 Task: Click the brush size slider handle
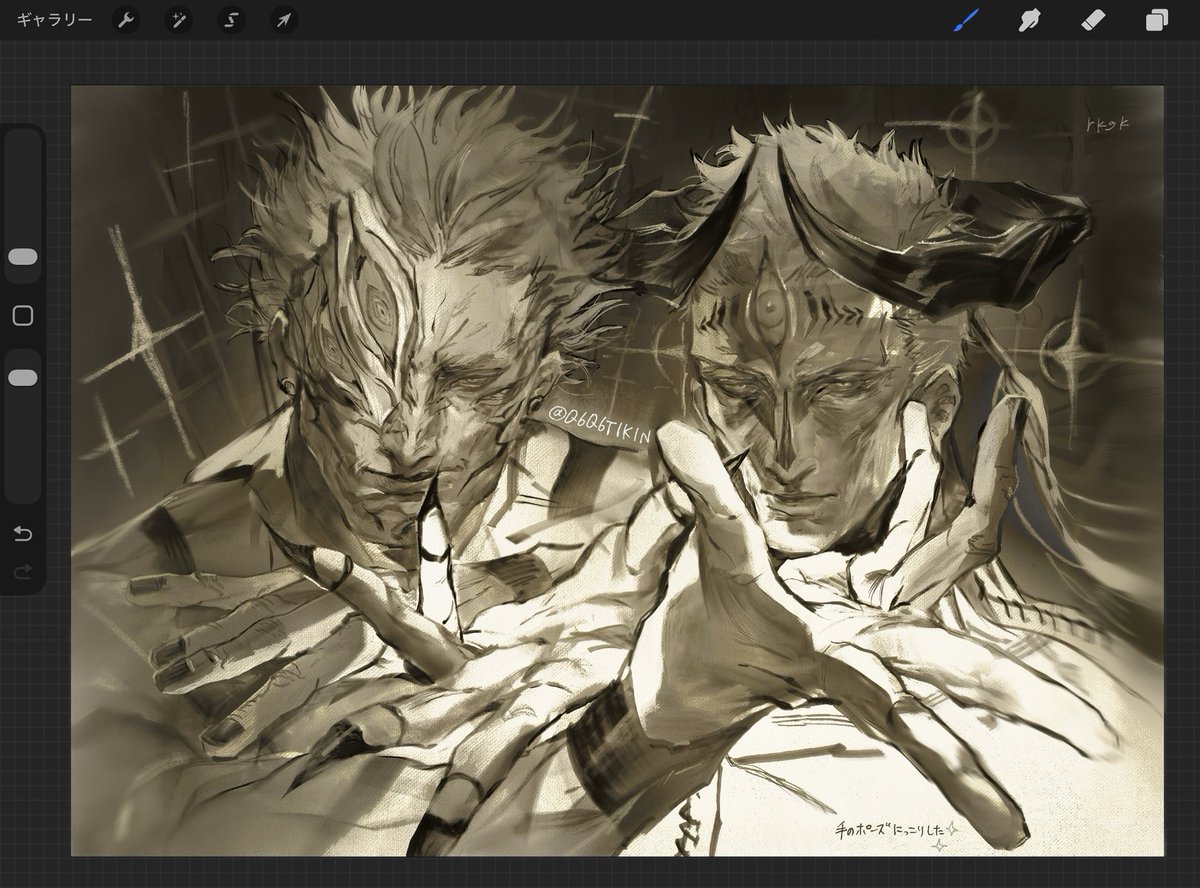22,257
